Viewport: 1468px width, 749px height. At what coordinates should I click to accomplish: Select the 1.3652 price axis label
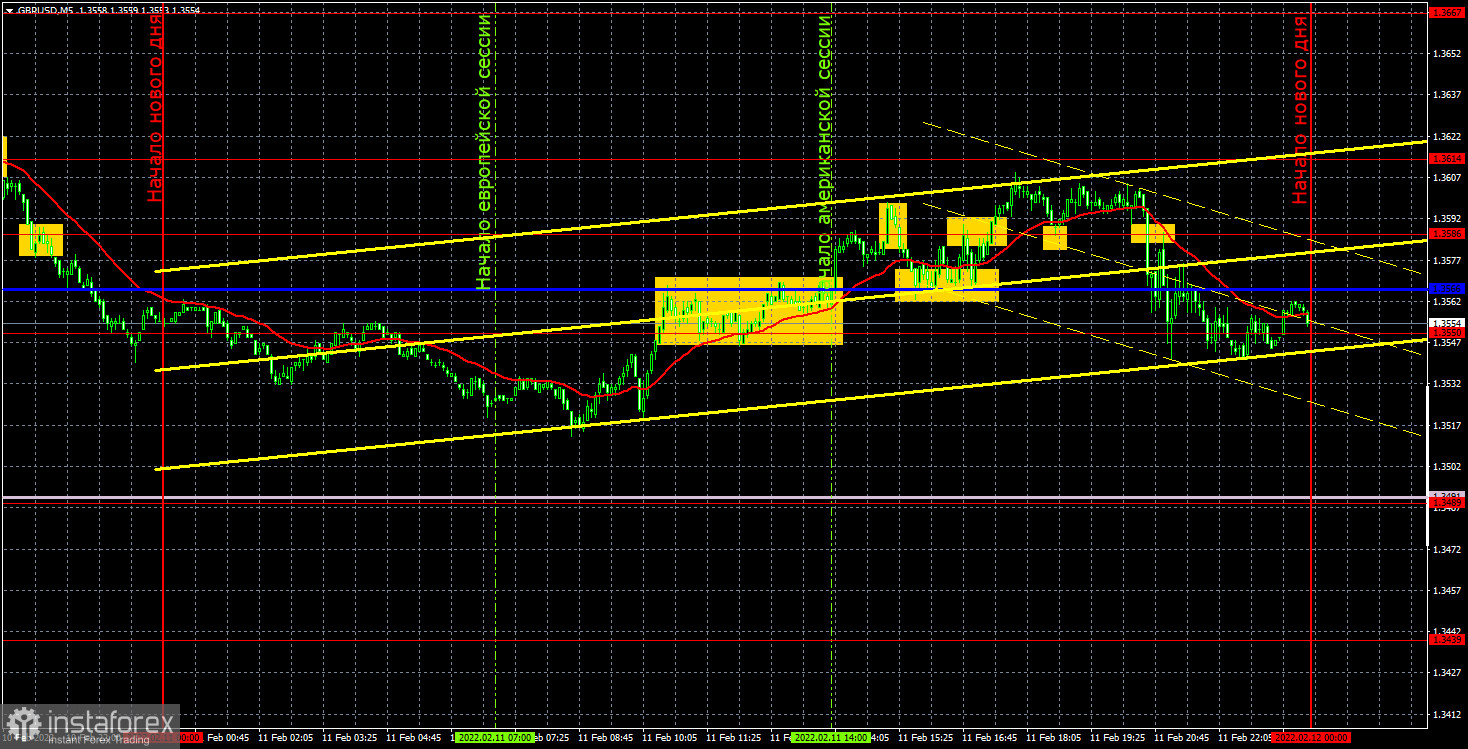pyautogui.click(x=1447, y=53)
